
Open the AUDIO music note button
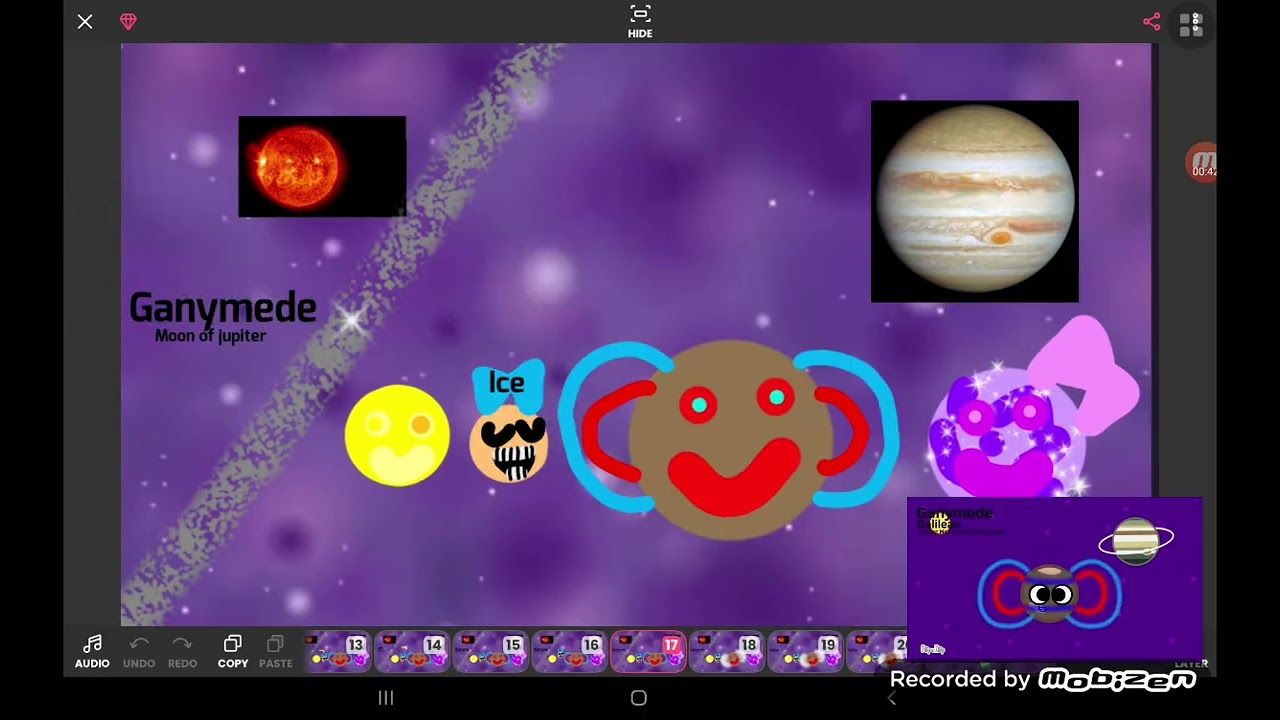92,651
